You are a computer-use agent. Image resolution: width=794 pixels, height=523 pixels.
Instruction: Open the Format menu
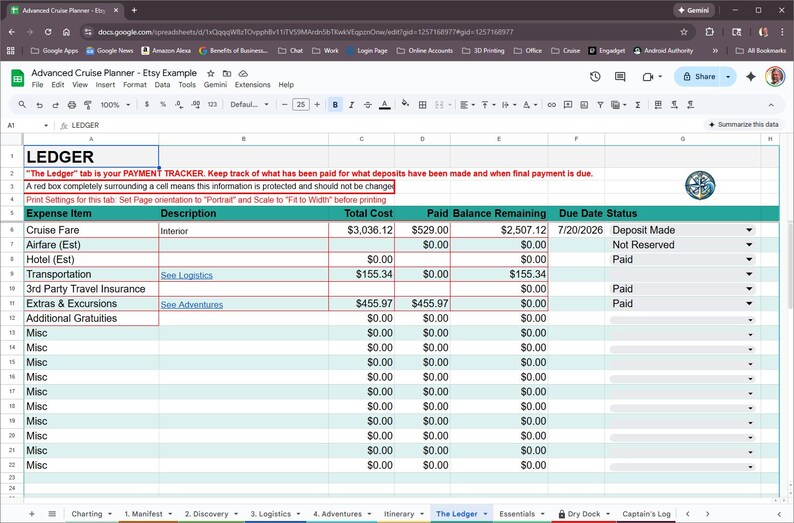pos(135,85)
